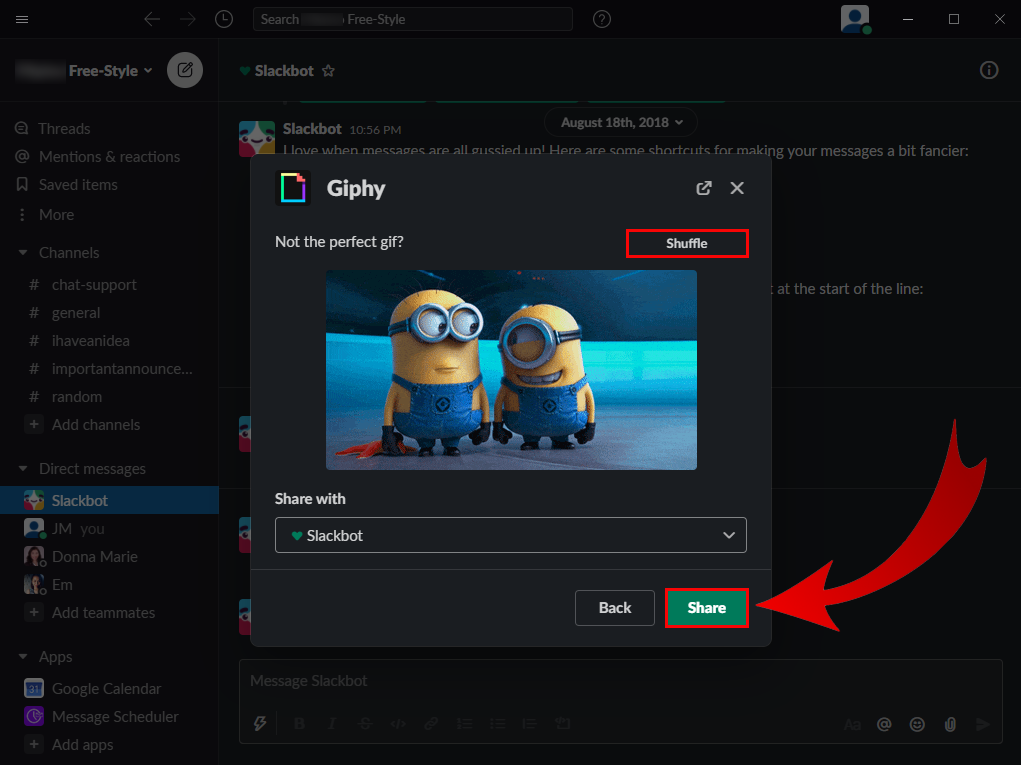Viewport: 1021px width, 765px height.
Task: Mention someone with @ icon
Action: (884, 725)
